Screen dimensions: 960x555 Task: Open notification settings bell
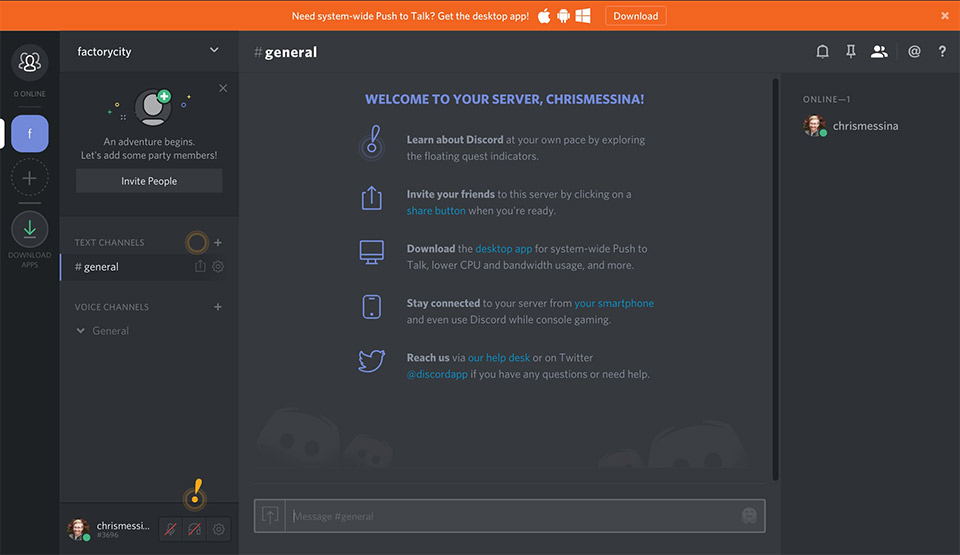click(822, 51)
